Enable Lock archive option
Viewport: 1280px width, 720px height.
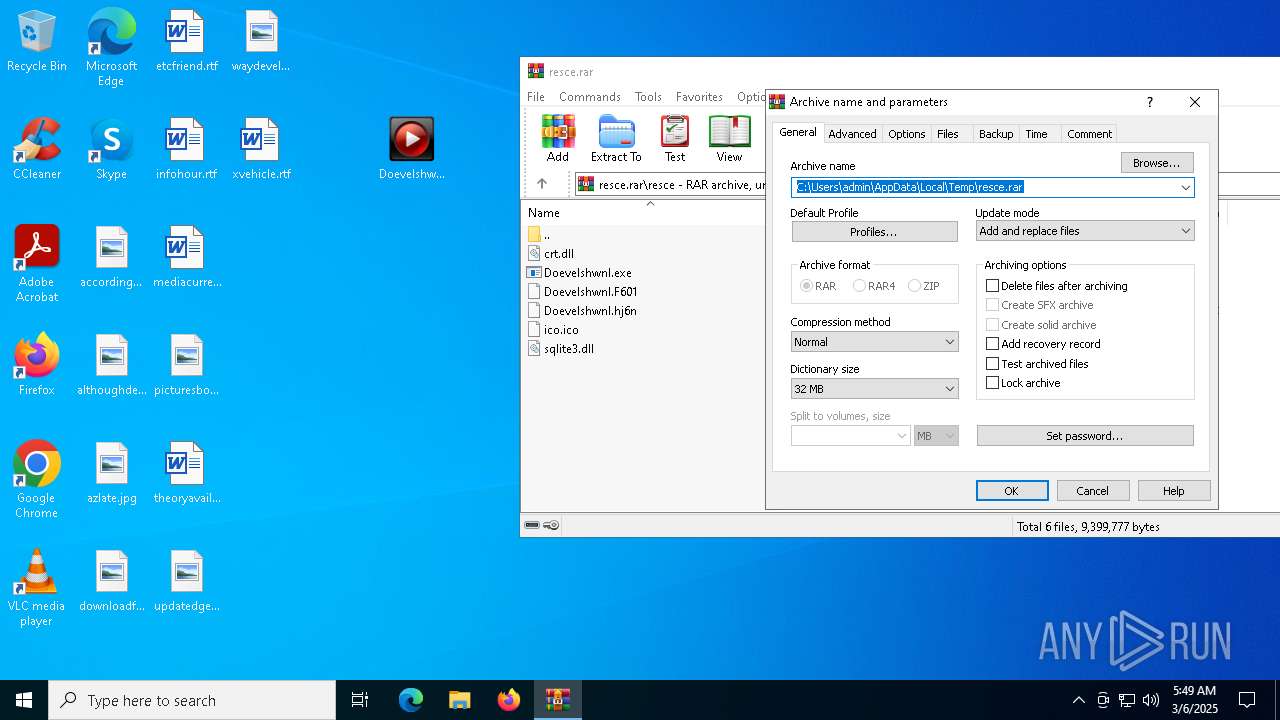click(1023, 383)
